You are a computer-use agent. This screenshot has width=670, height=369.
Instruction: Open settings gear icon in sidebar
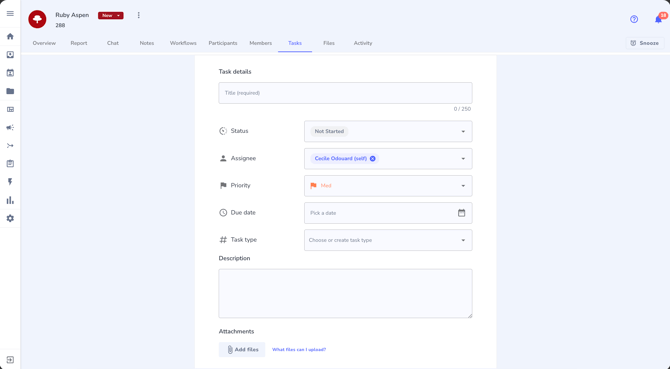click(10, 218)
